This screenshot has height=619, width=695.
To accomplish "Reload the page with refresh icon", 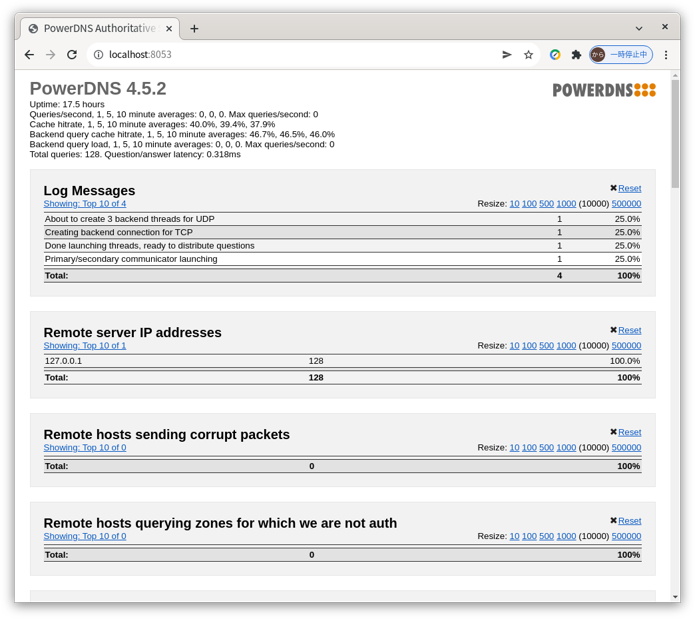I will 72,55.
